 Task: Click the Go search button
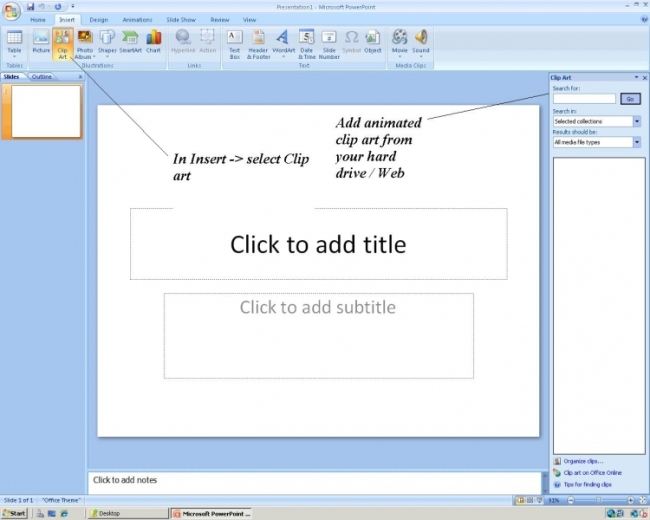click(630, 99)
